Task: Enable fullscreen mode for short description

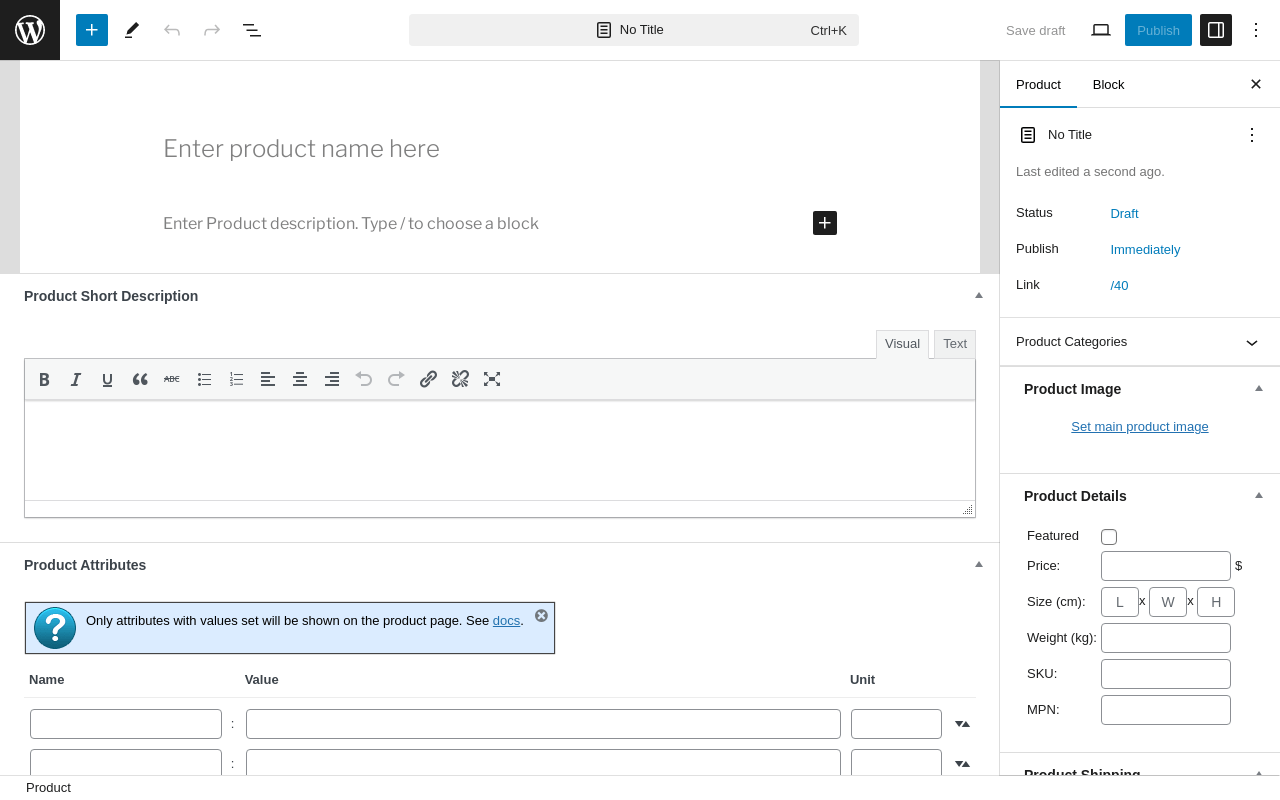Action: click(x=492, y=379)
